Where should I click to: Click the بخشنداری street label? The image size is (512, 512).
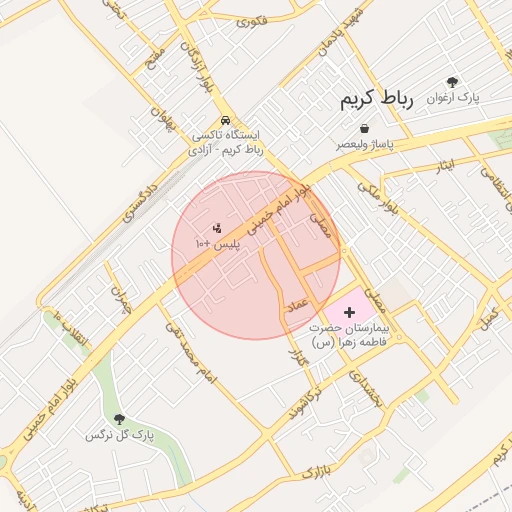click(365, 389)
